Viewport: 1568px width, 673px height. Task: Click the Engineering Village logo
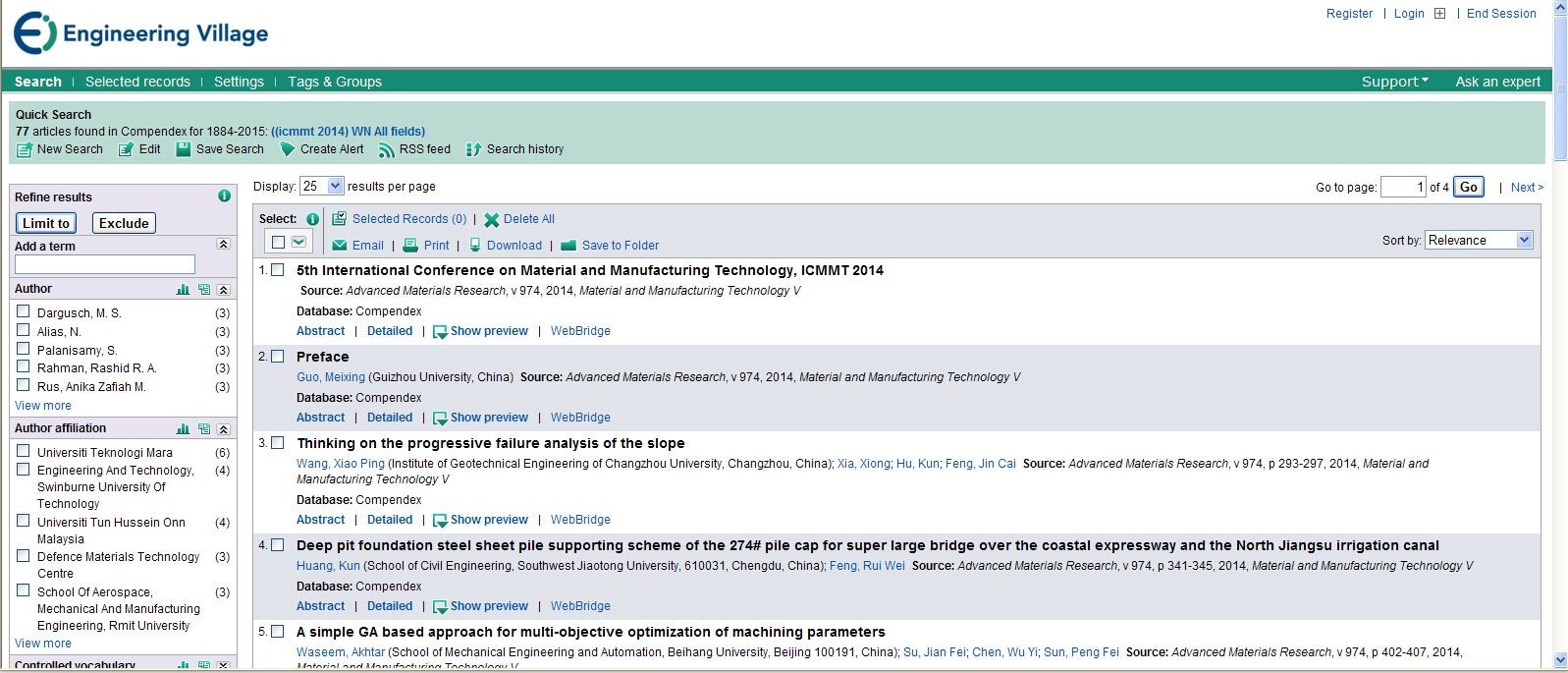140,33
